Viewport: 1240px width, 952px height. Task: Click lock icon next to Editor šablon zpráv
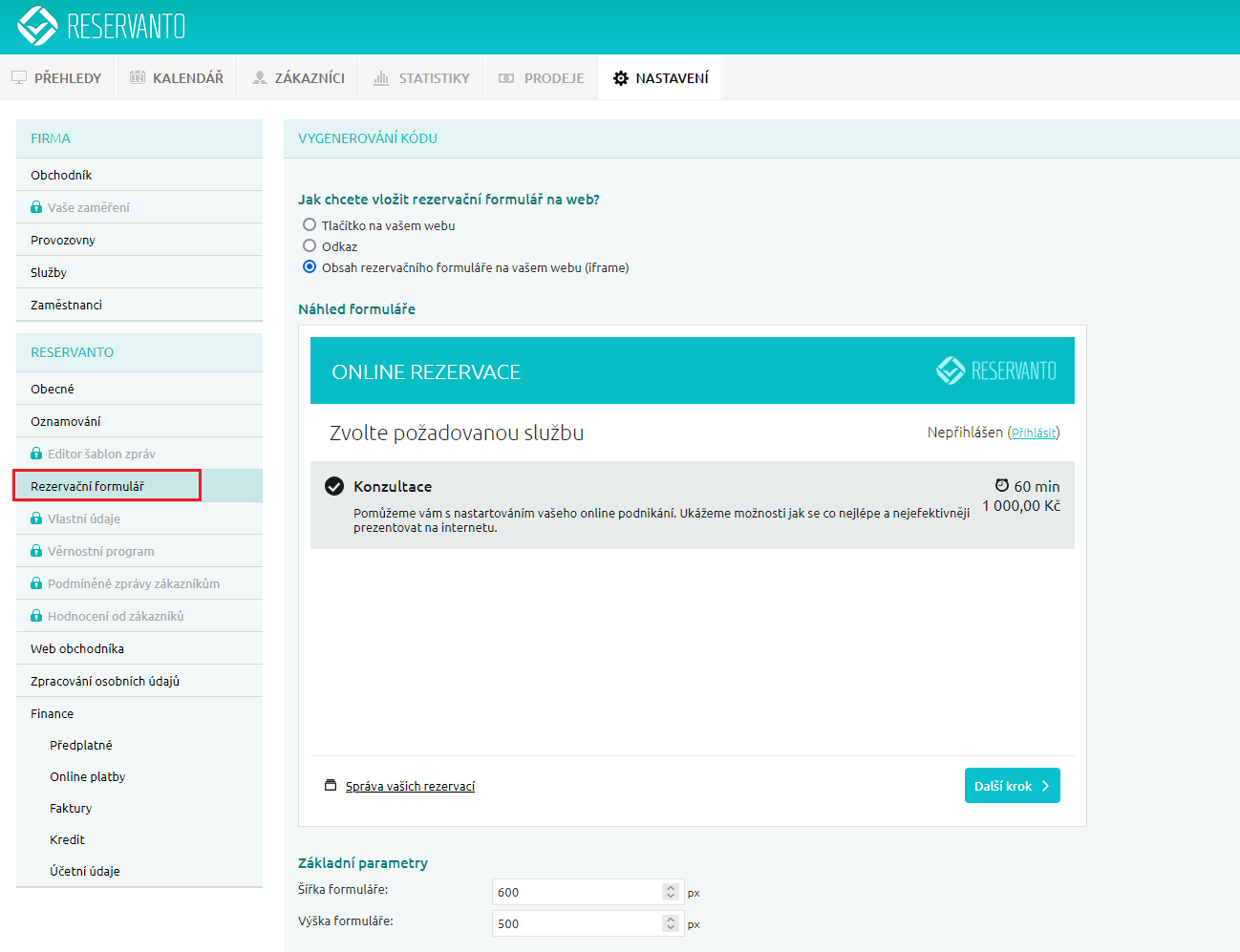[36, 454]
